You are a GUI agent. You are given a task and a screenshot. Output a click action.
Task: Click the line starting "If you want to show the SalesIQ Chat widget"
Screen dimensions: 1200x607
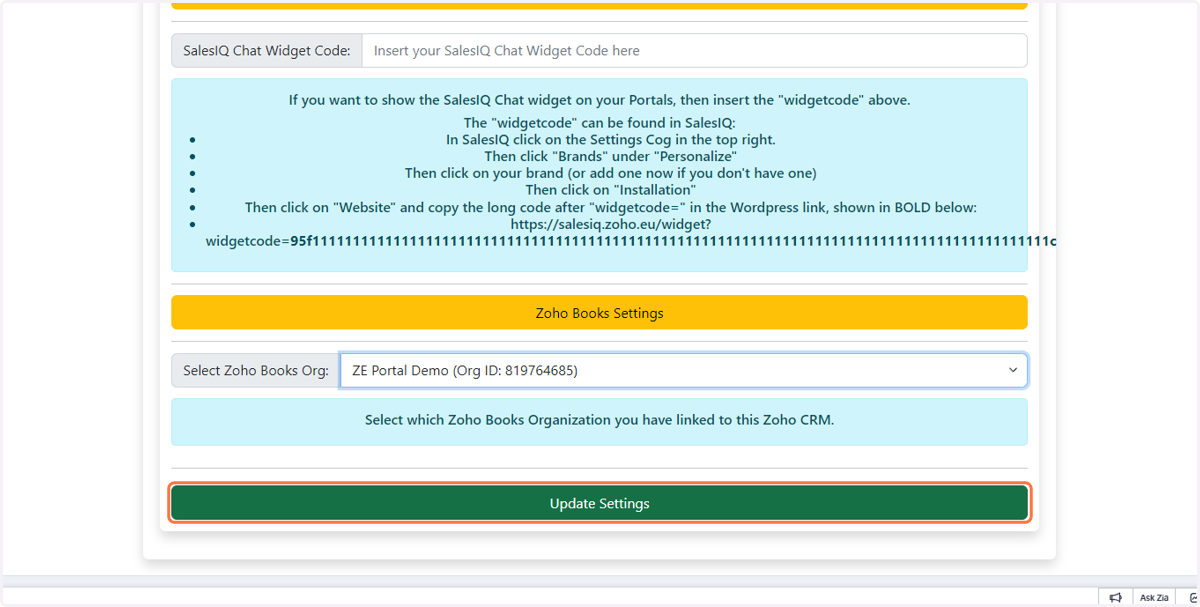click(x=599, y=100)
